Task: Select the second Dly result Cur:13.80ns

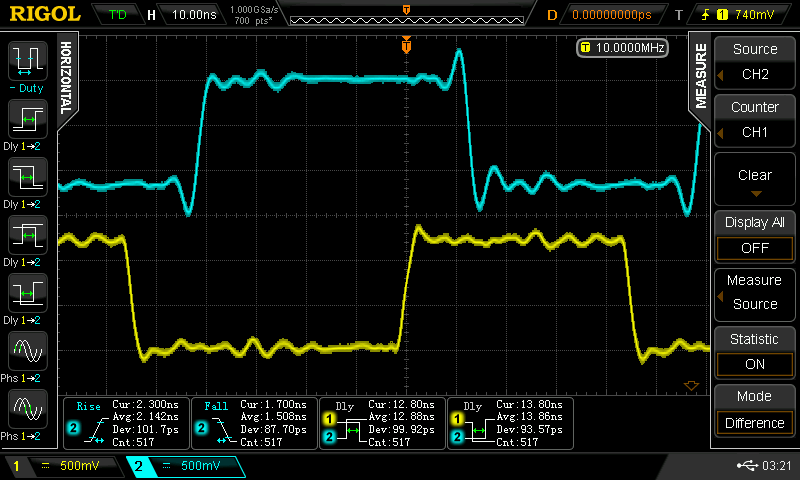Action: tap(510, 423)
